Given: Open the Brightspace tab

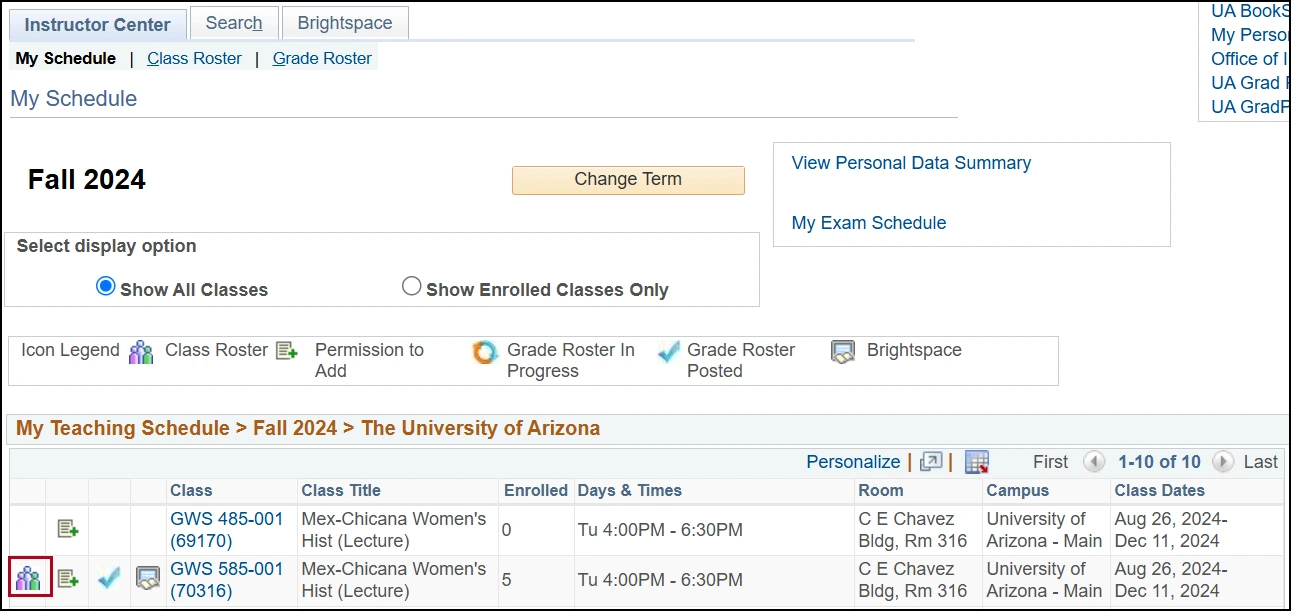Looking at the screenshot, I should coord(345,23).
